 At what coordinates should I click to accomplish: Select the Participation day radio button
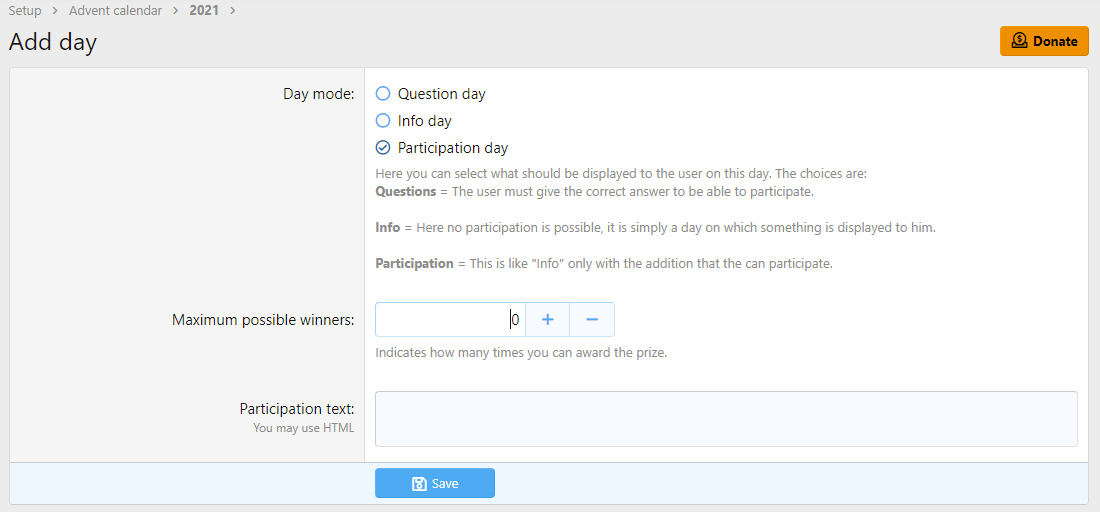point(383,148)
